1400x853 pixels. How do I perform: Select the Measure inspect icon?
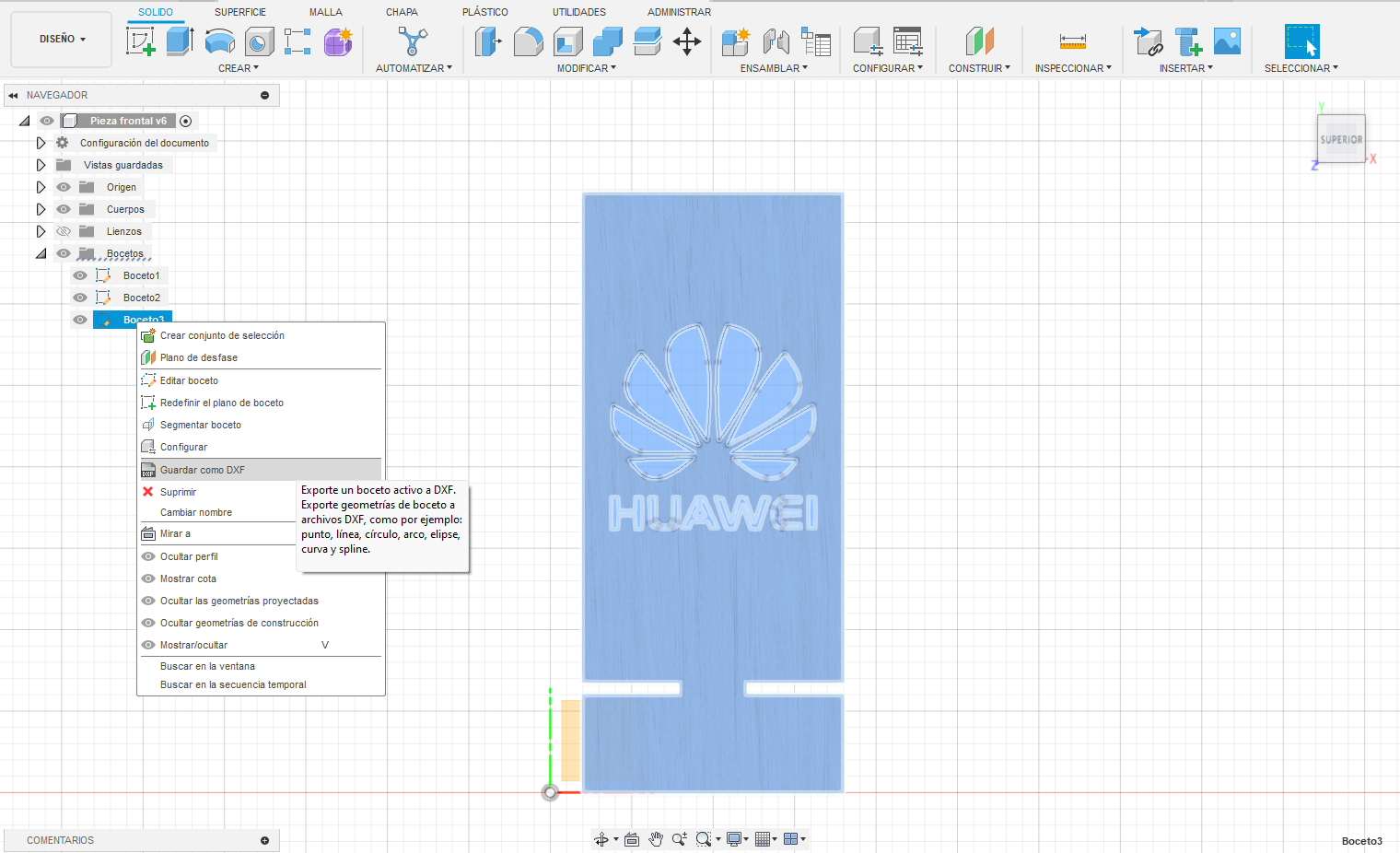point(1073,41)
